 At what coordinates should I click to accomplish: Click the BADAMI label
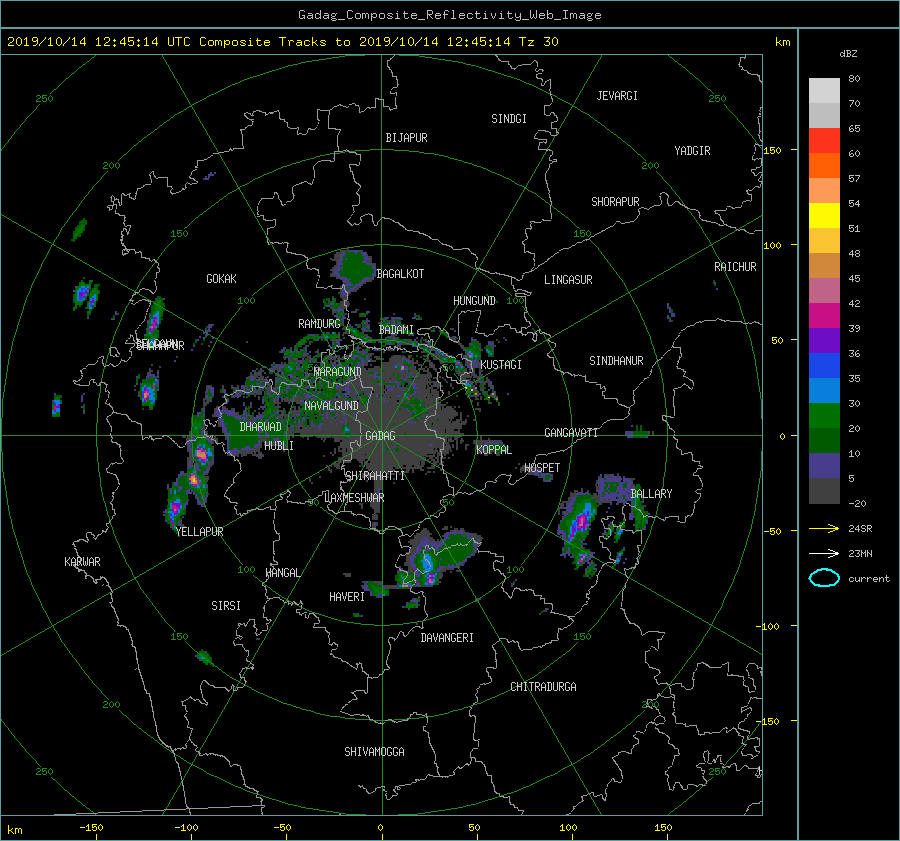[x=396, y=330]
